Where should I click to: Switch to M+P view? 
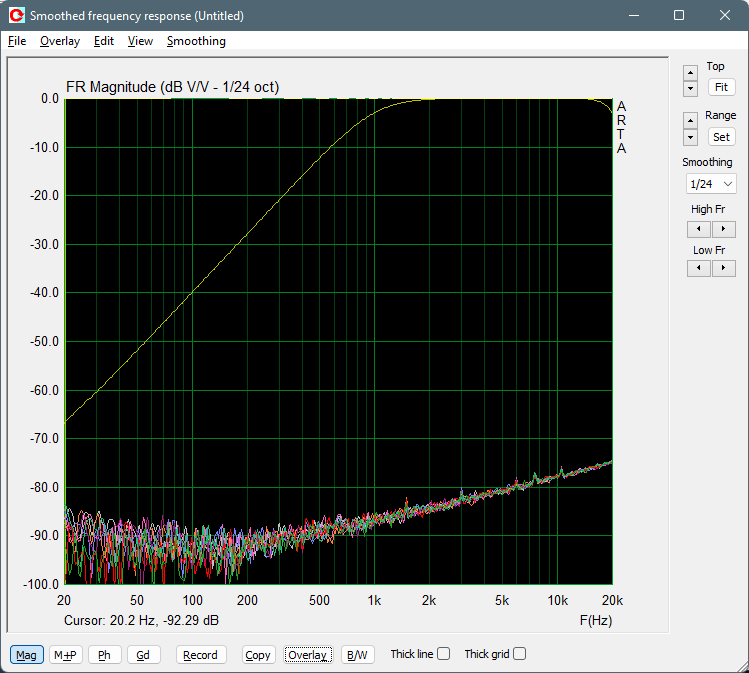click(x=65, y=655)
